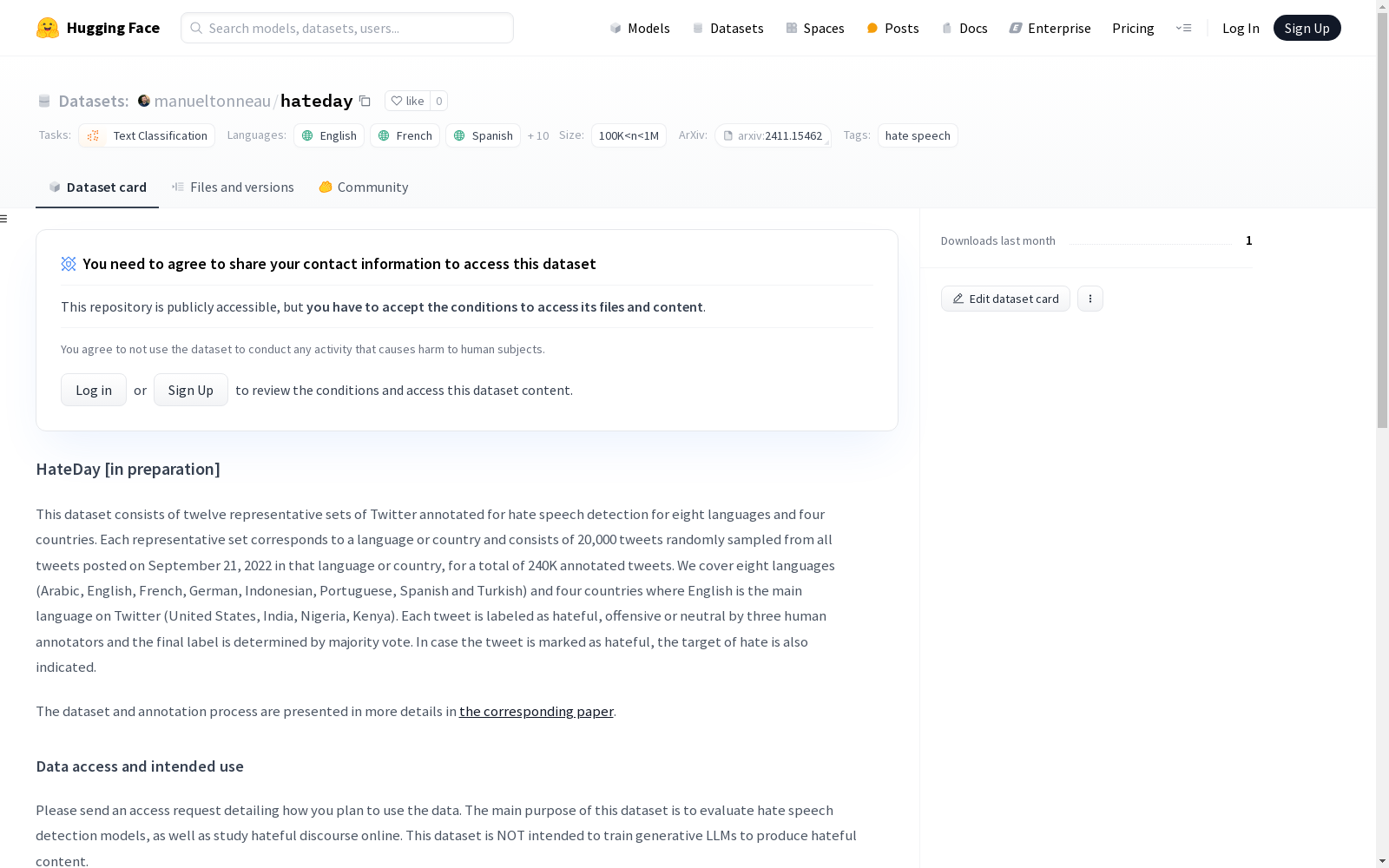
Task: Click the dark Sign Up header button
Action: coord(1307,28)
